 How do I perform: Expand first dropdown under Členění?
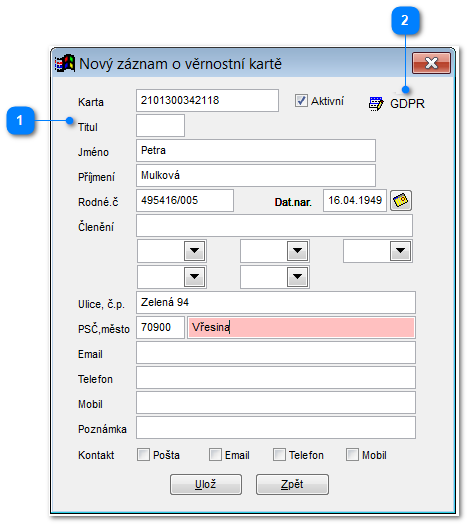click(x=195, y=251)
